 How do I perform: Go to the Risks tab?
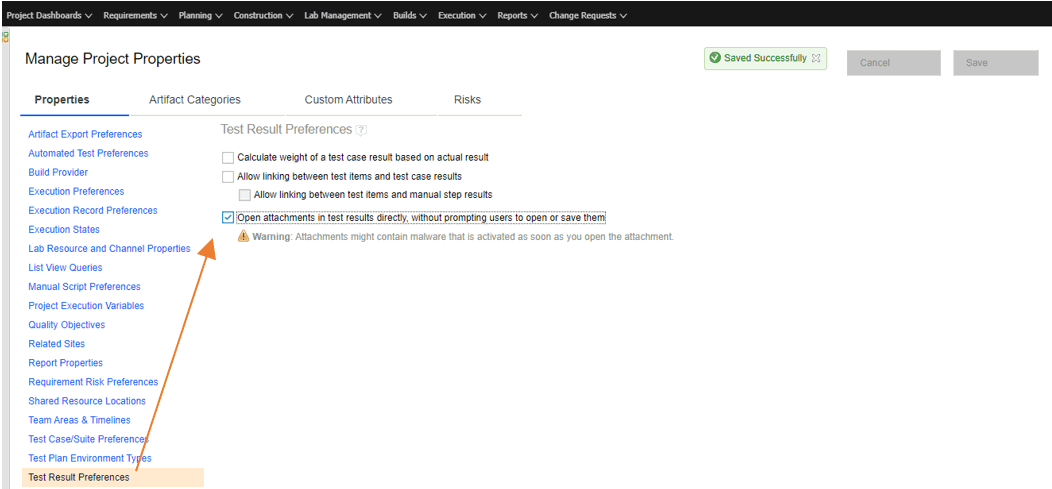click(467, 100)
